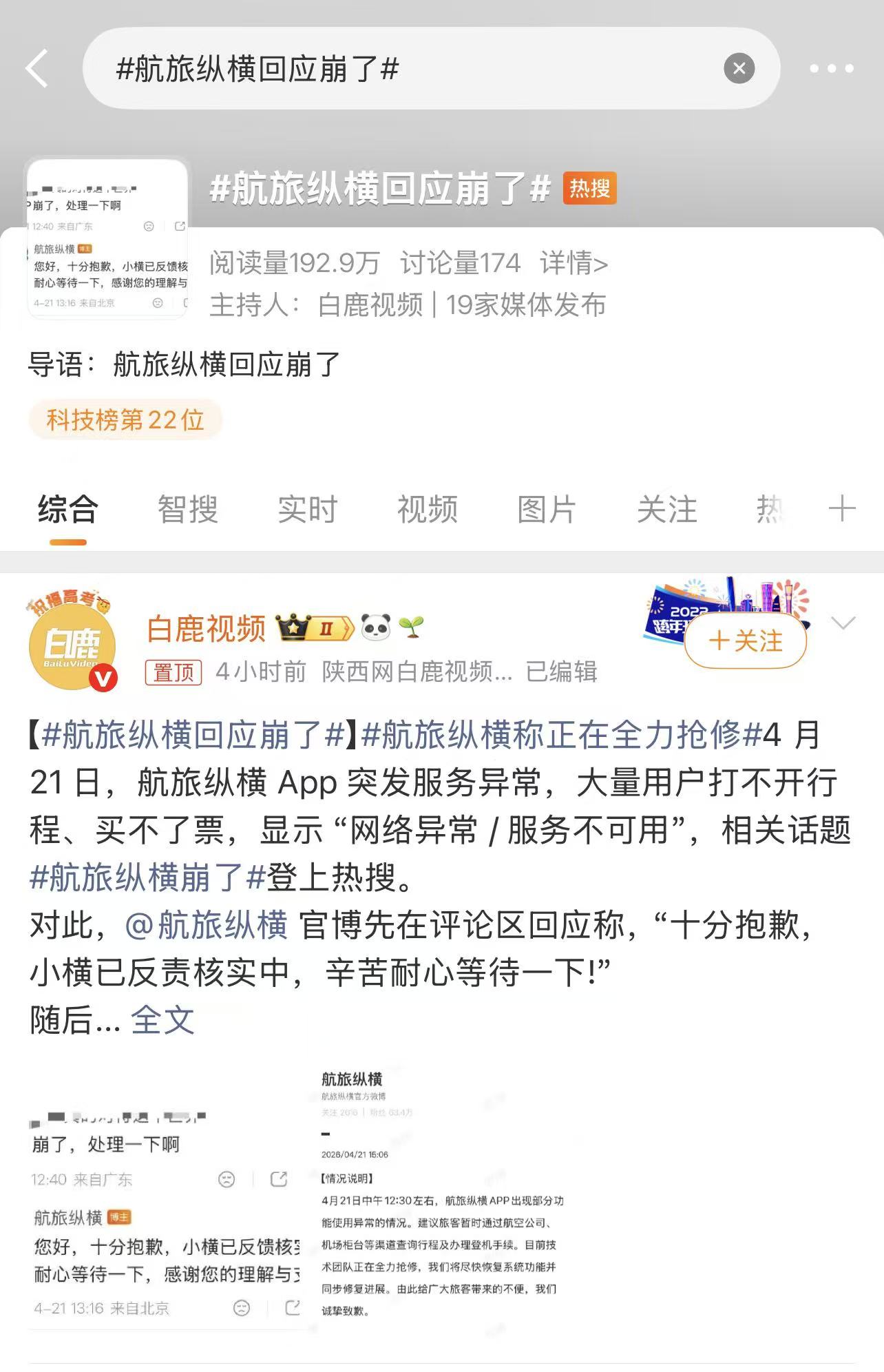Tap the orange 热搜 hot-search tag

coord(589,188)
